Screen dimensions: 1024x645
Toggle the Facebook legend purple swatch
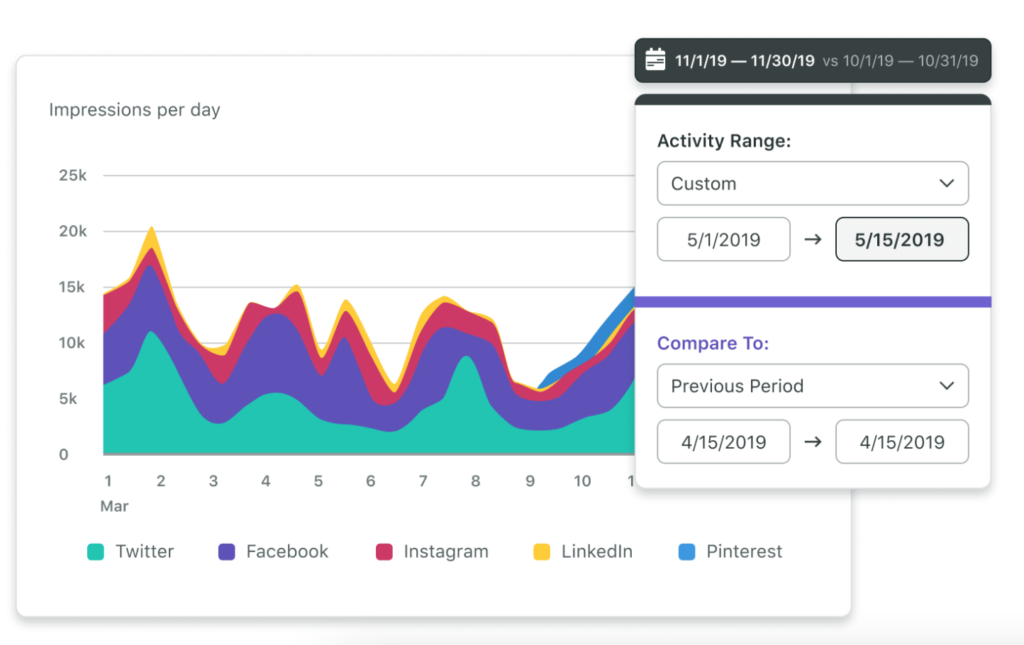226,552
